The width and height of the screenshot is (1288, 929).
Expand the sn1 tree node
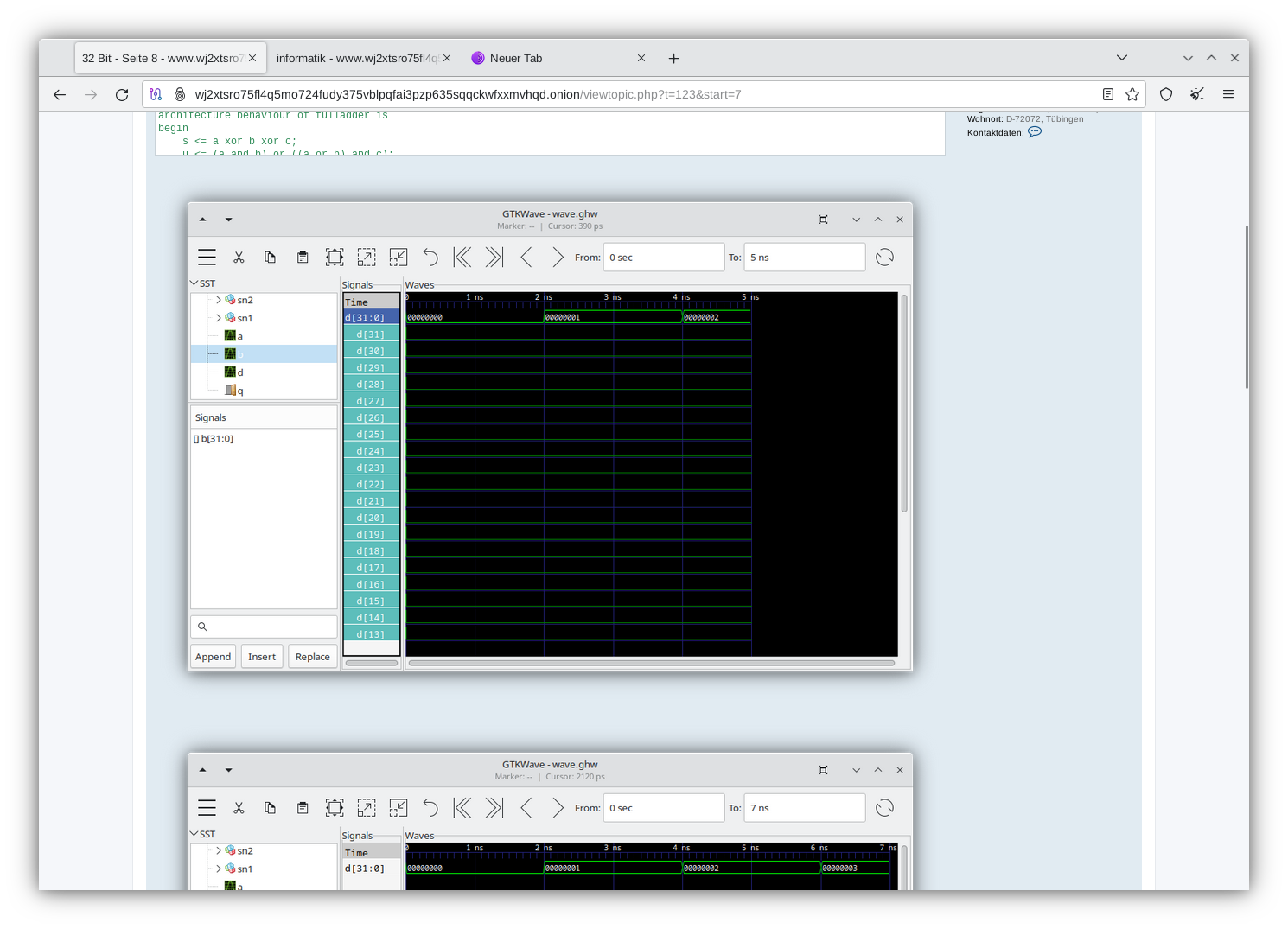[218, 318]
